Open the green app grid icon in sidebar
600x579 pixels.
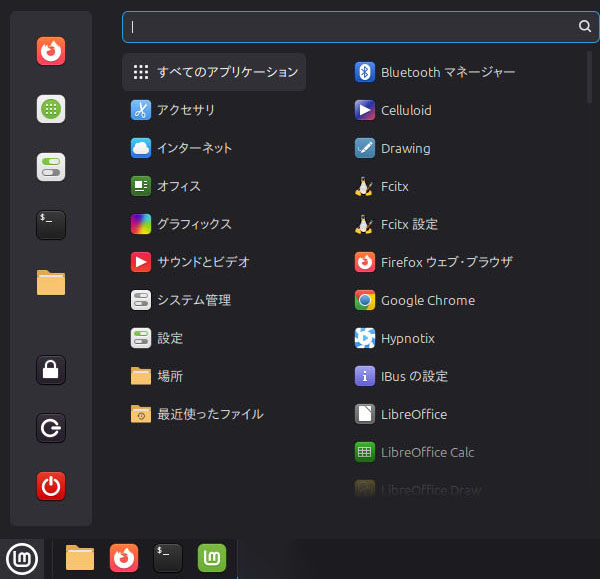(51, 109)
